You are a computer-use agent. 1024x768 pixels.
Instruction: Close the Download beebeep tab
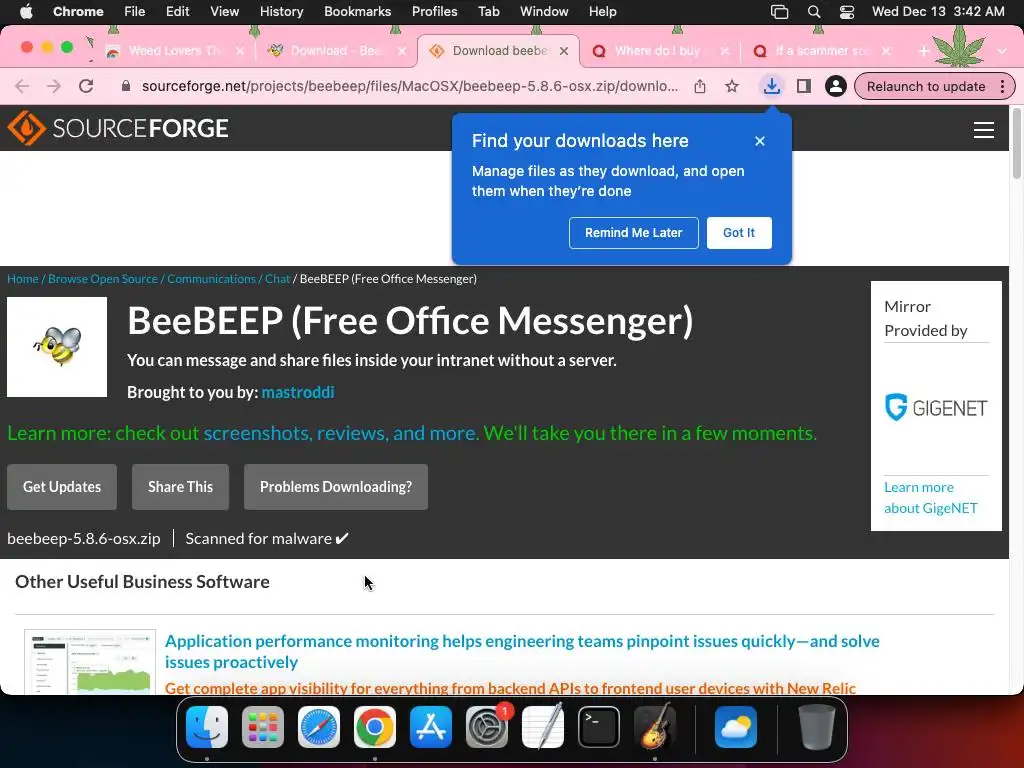pyautogui.click(x=564, y=51)
